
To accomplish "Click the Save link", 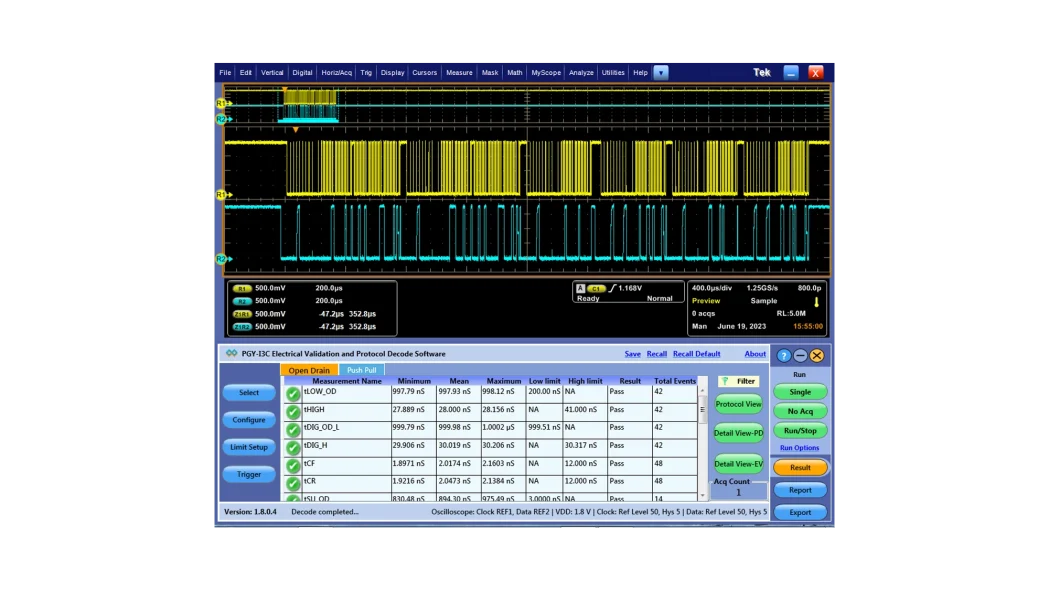I will pyautogui.click(x=632, y=354).
